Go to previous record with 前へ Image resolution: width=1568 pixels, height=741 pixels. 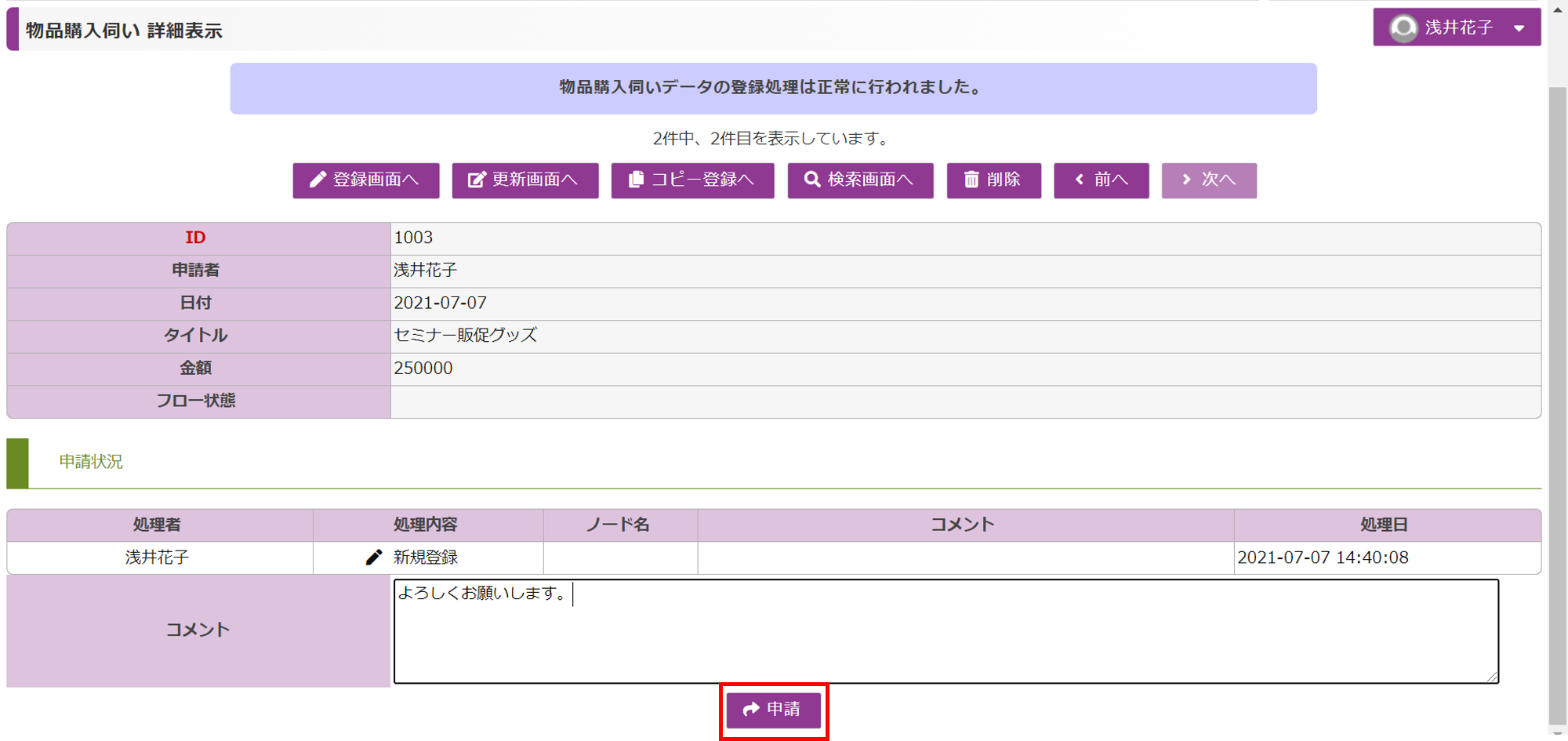coord(1102,180)
